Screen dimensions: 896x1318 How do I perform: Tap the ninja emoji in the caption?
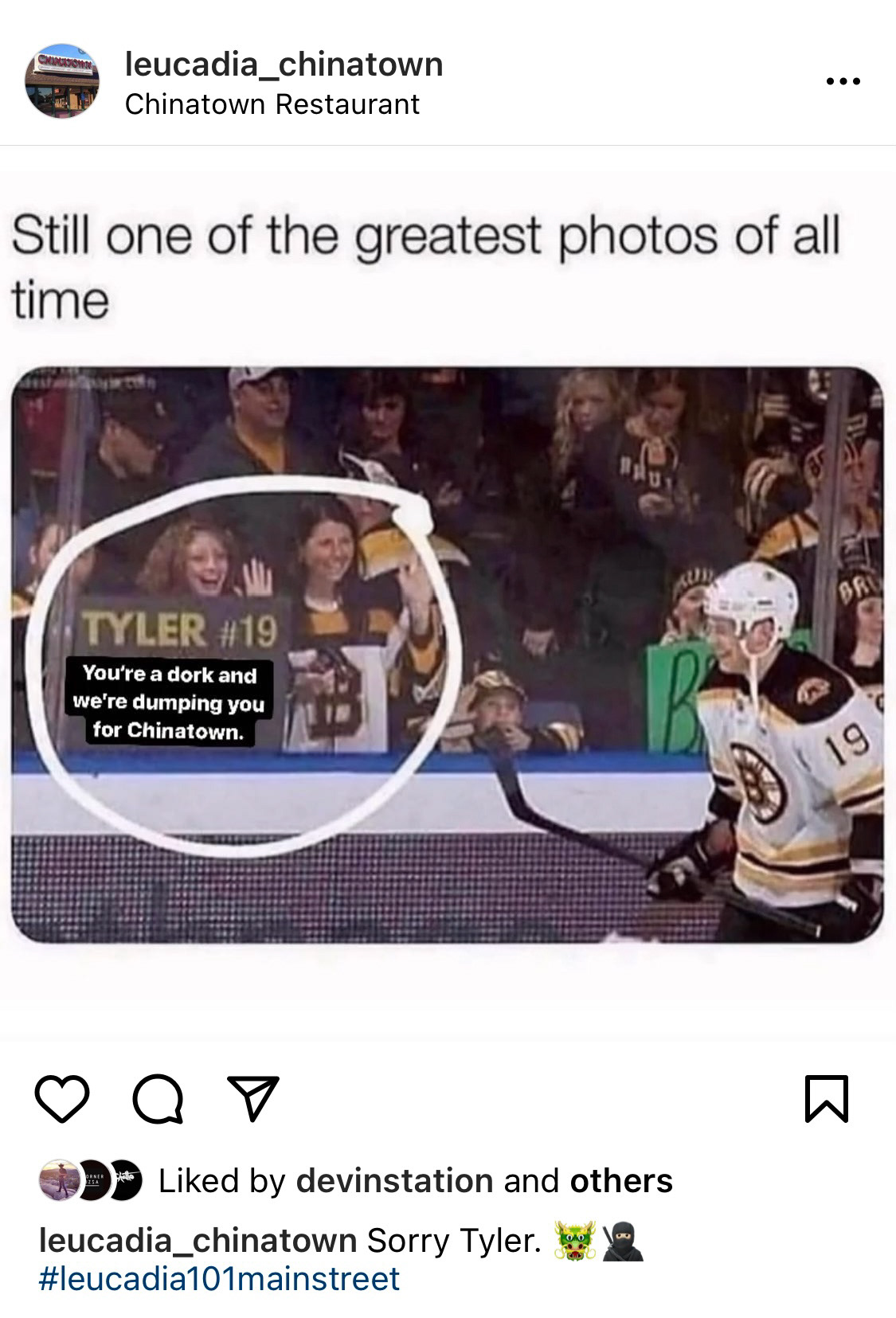(623, 1242)
